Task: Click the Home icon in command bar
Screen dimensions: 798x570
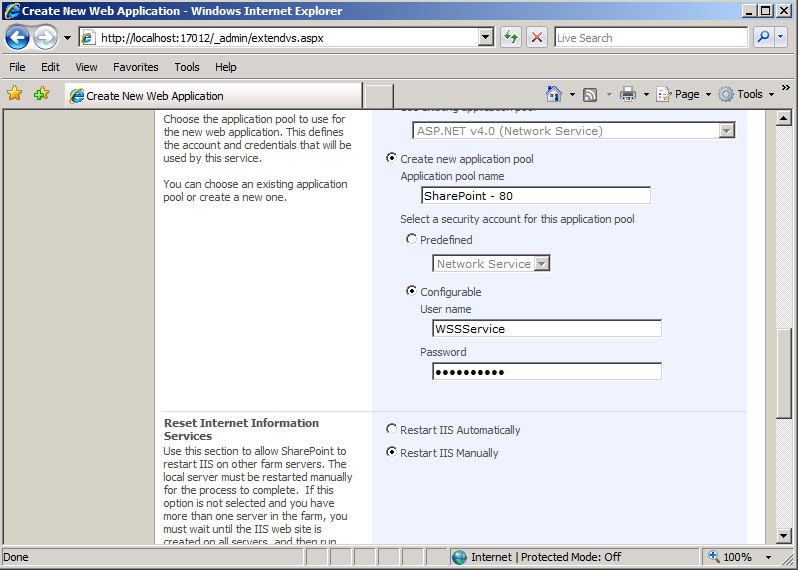Action: (554, 94)
